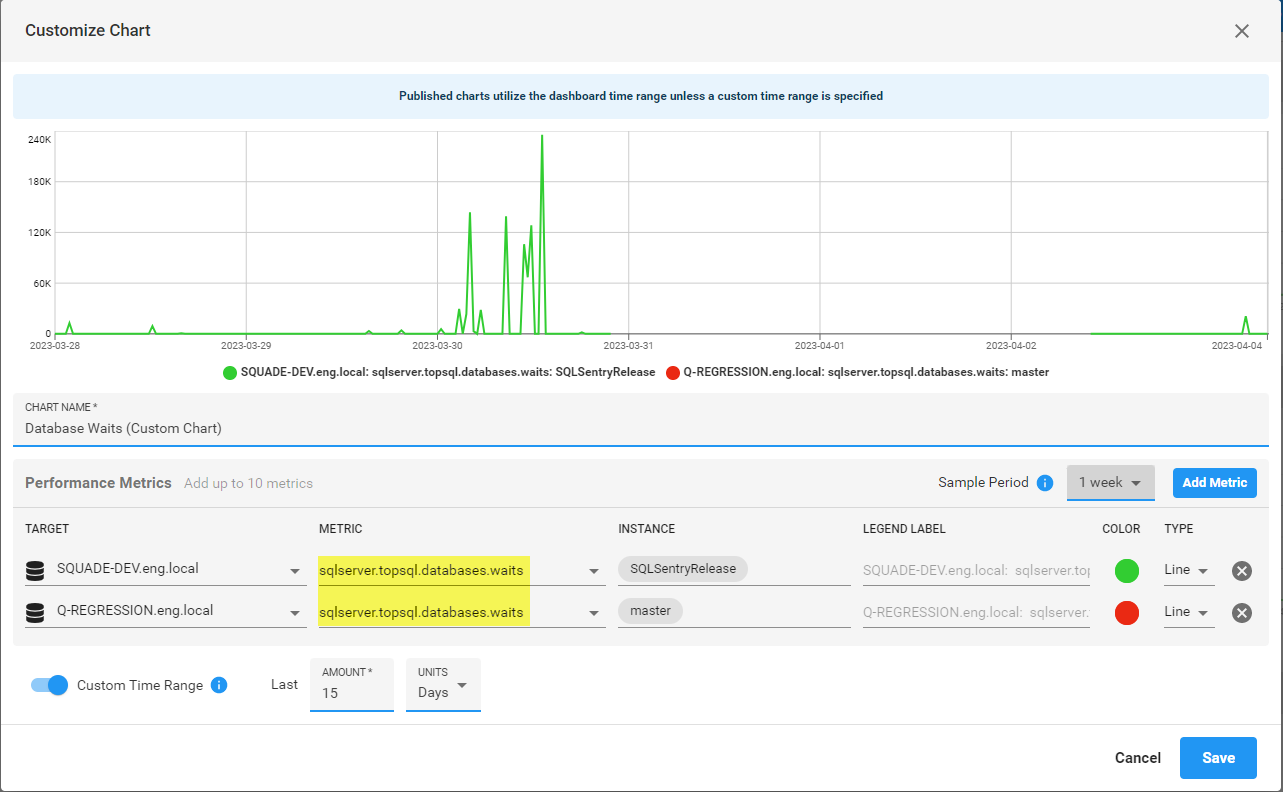
Task: Click the database icon beside SQUADE-DEV.eng.local
Action: coord(35,571)
